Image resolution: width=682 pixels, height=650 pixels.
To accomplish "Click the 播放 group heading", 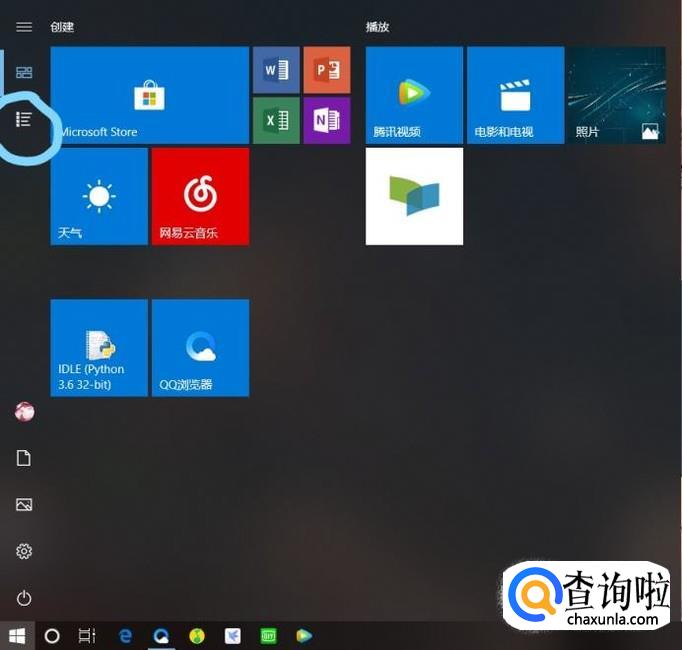I will (377, 27).
